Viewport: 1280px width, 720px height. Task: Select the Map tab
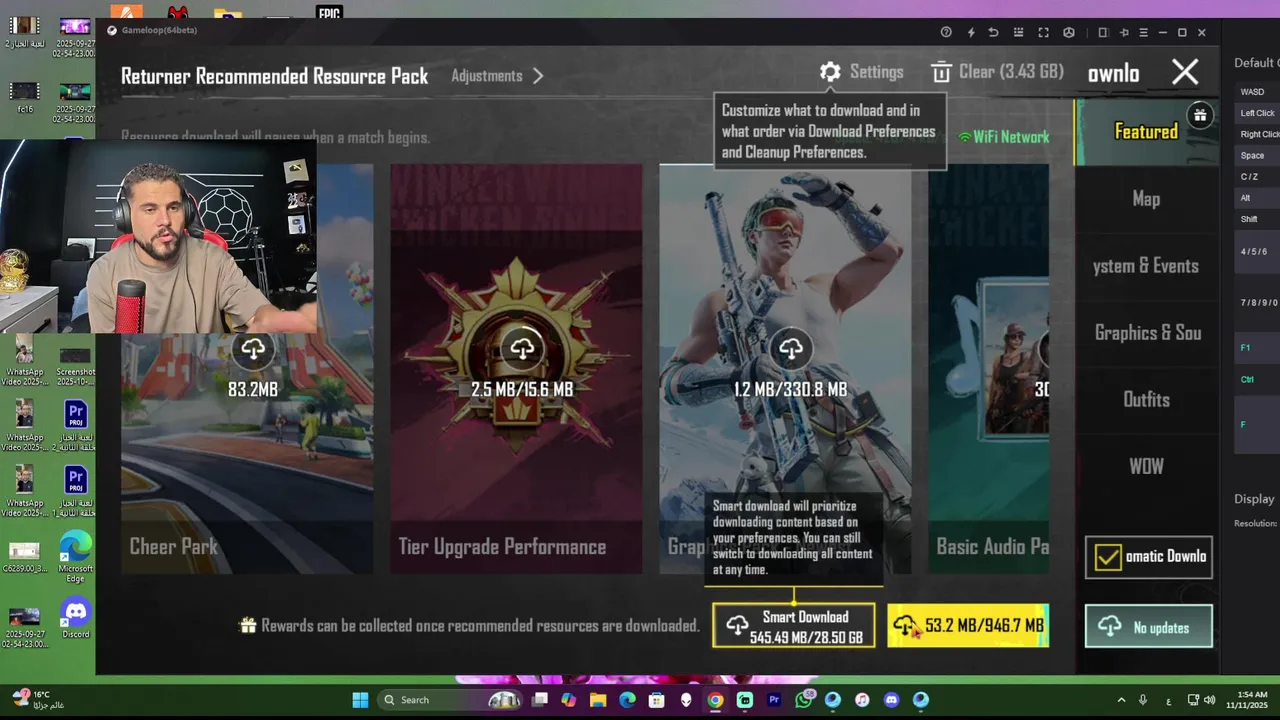click(x=1146, y=199)
